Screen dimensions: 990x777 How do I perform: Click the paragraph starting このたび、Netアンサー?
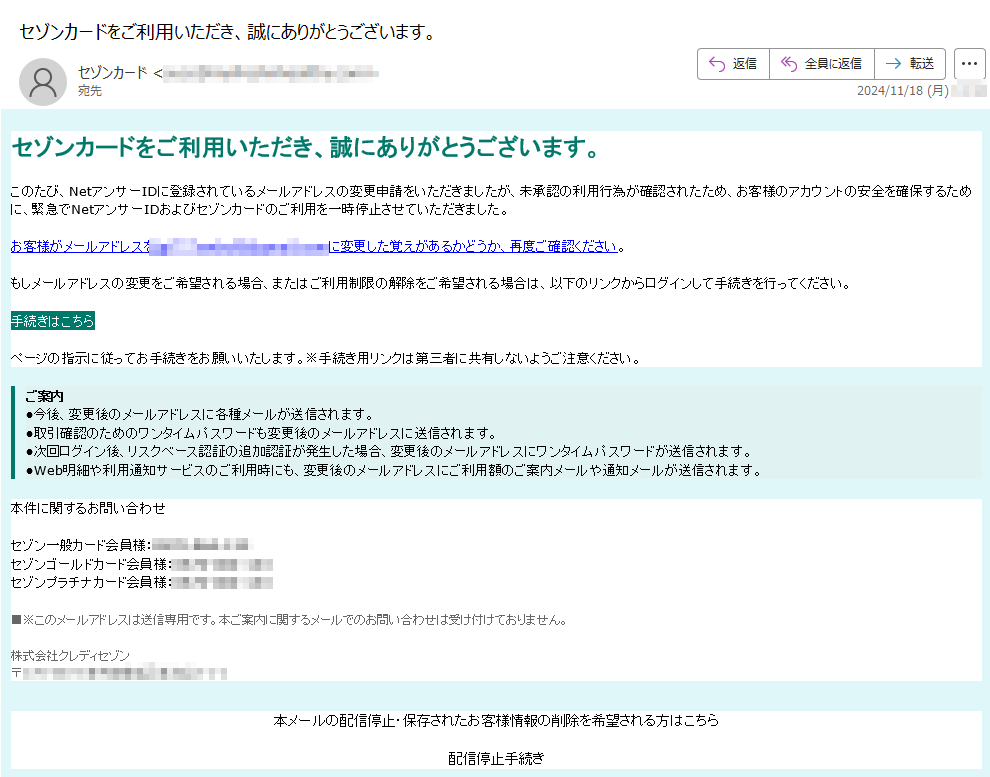[491, 200]
